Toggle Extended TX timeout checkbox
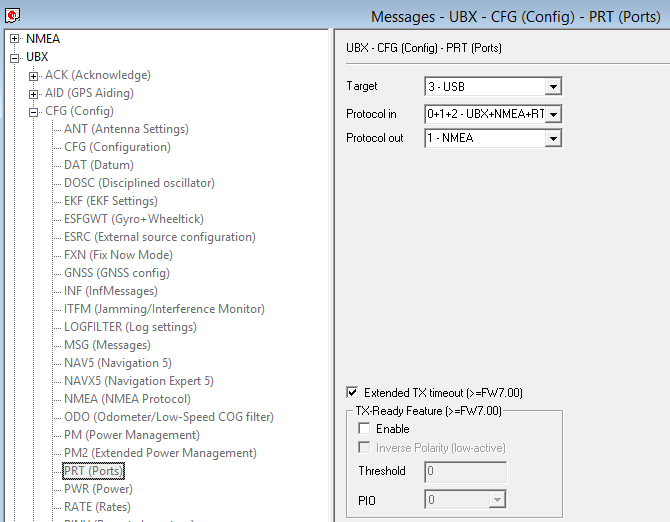The height and width of the screenshot is (522, 670). 352,393
